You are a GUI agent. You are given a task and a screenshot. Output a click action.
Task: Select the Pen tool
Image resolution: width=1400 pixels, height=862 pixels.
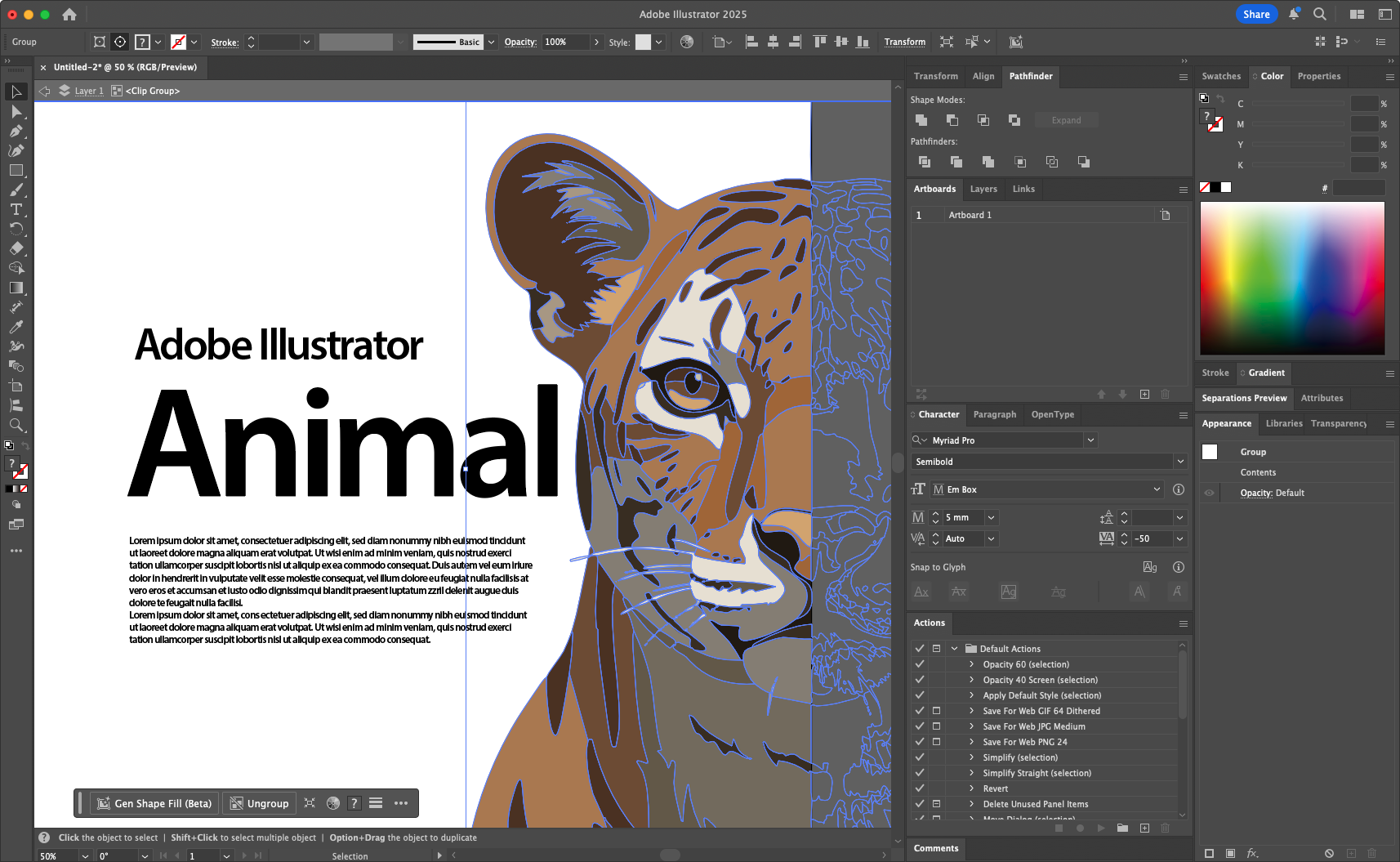[16, 131]
